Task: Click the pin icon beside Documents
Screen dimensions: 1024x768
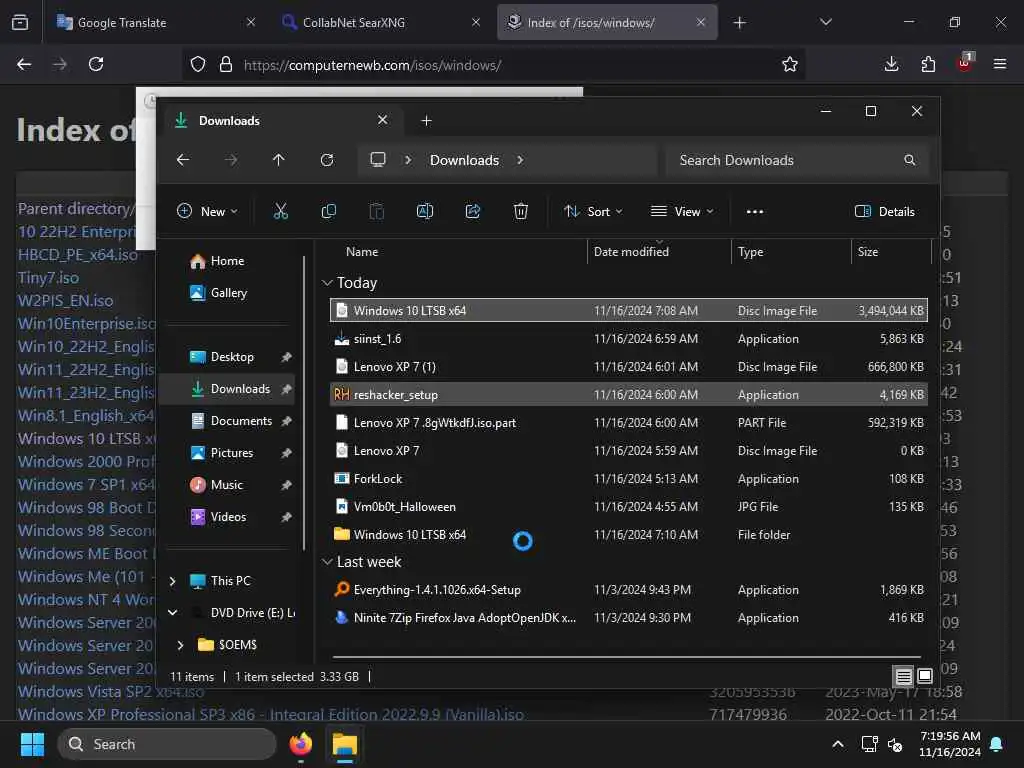Action: coord(286,421)
